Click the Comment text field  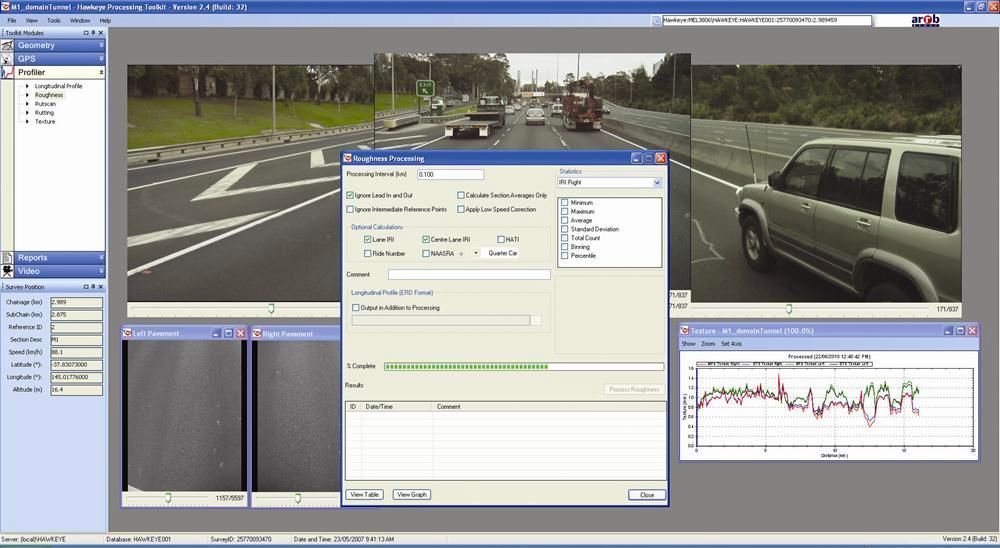pos(469,274)
